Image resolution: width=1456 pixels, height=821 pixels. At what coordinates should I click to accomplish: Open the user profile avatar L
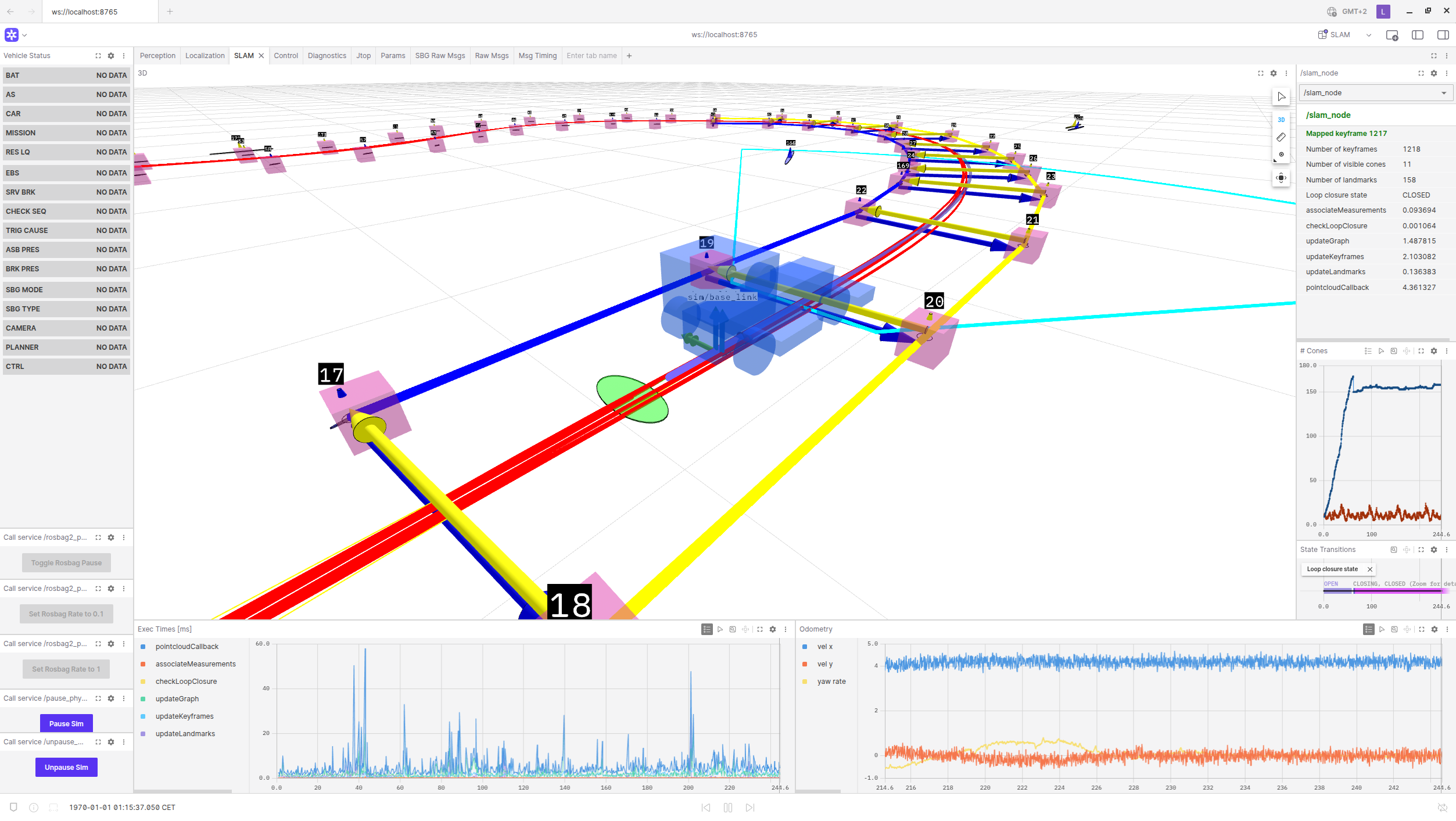coord(1383,12)
